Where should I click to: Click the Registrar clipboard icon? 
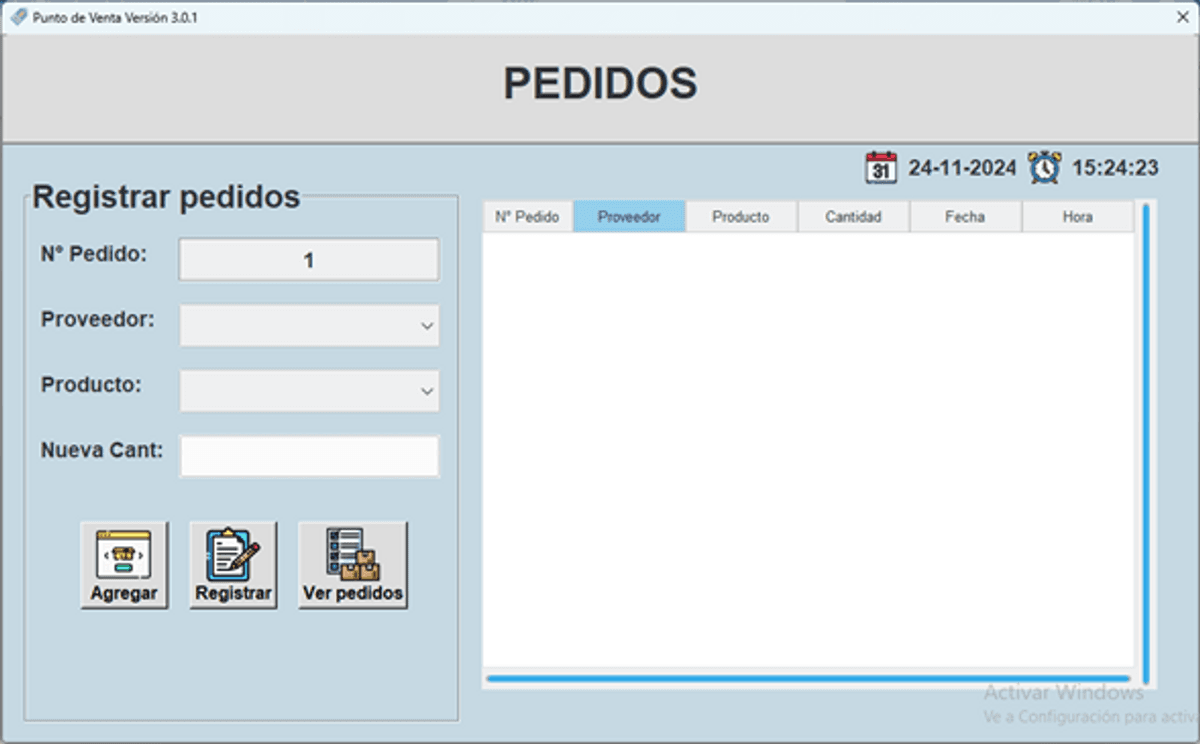click(233, 554)
